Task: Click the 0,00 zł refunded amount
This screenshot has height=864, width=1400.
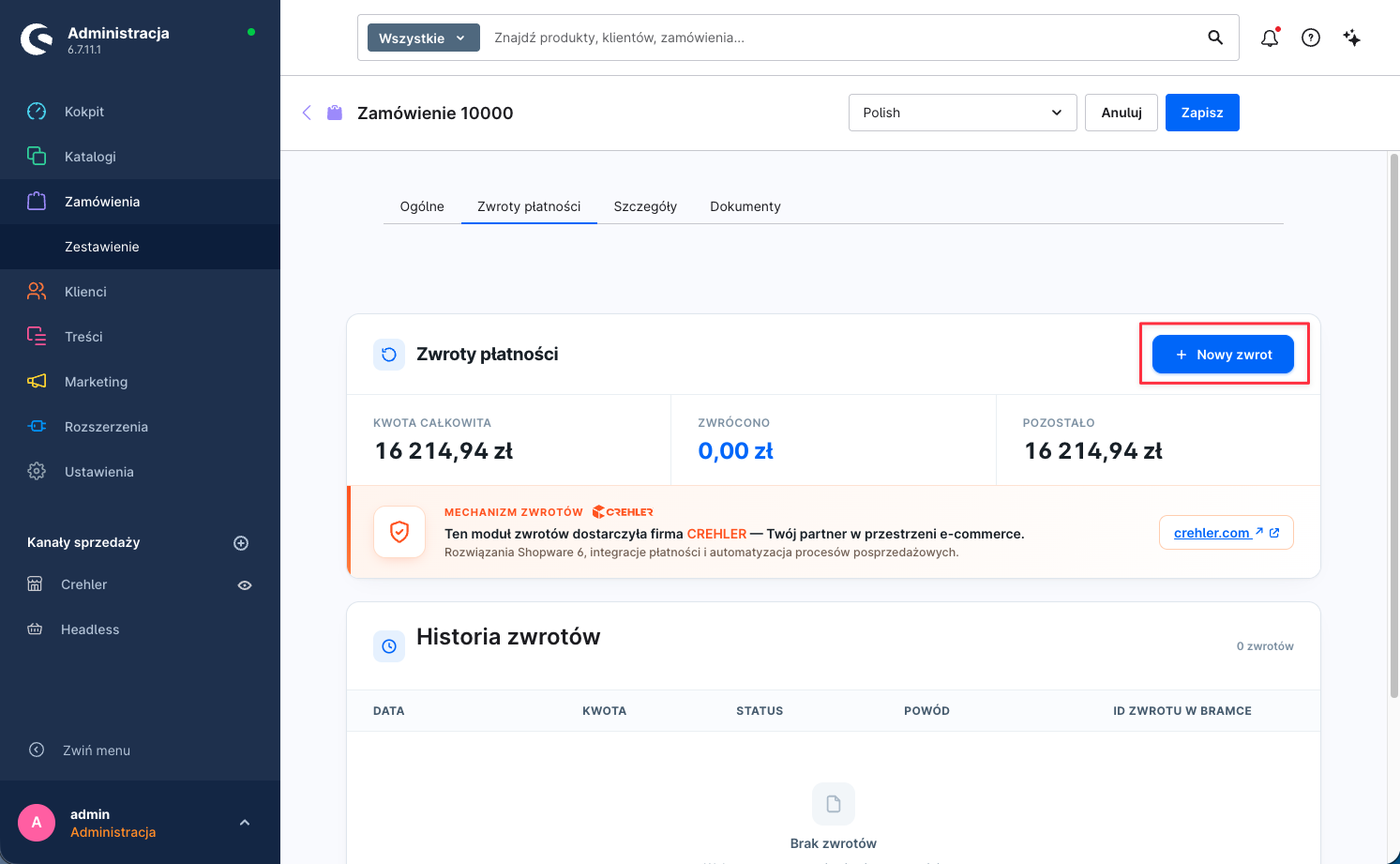Action: (x=736, y=451)
